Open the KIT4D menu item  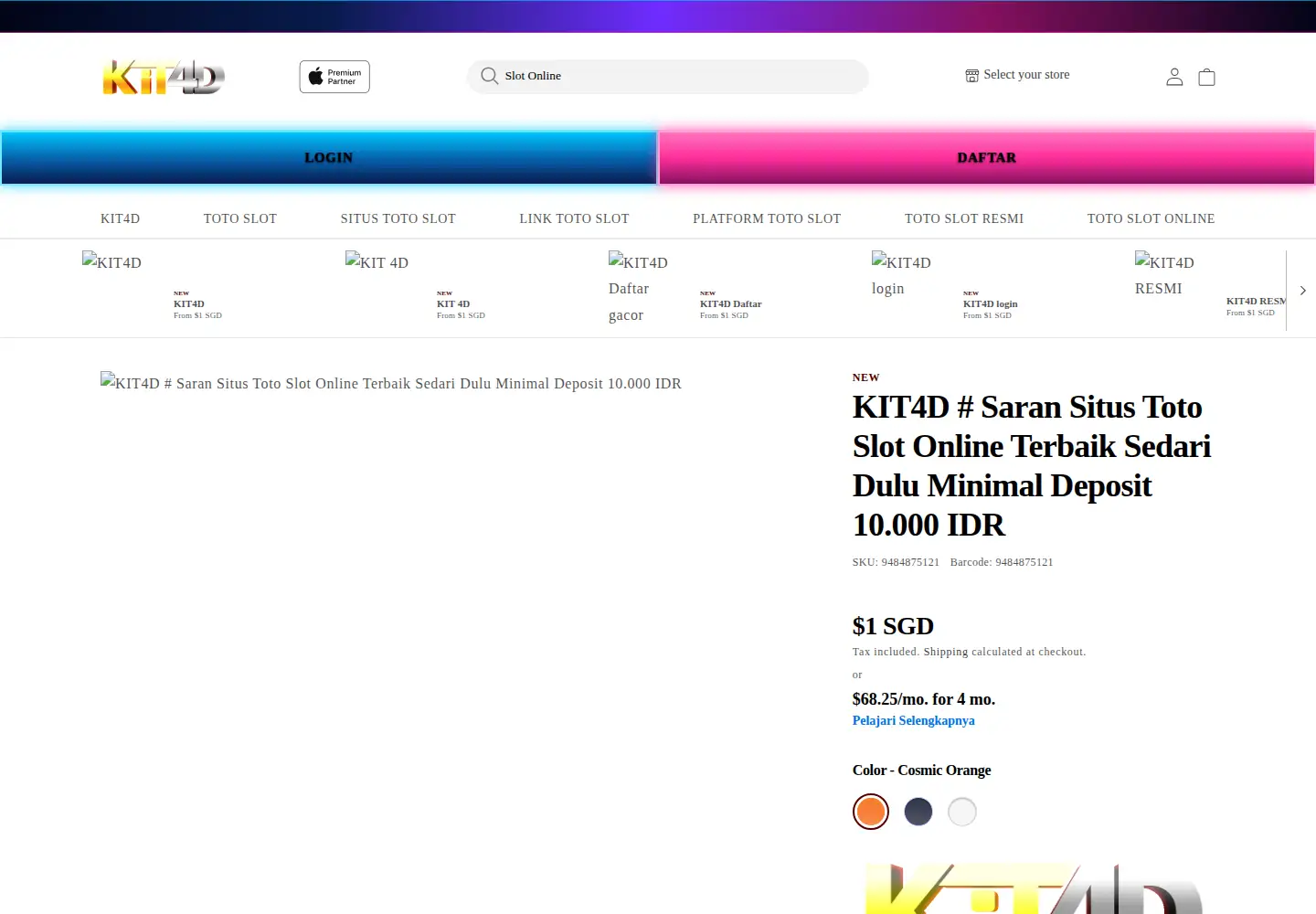pyautogui.click(x=121, y=218)
